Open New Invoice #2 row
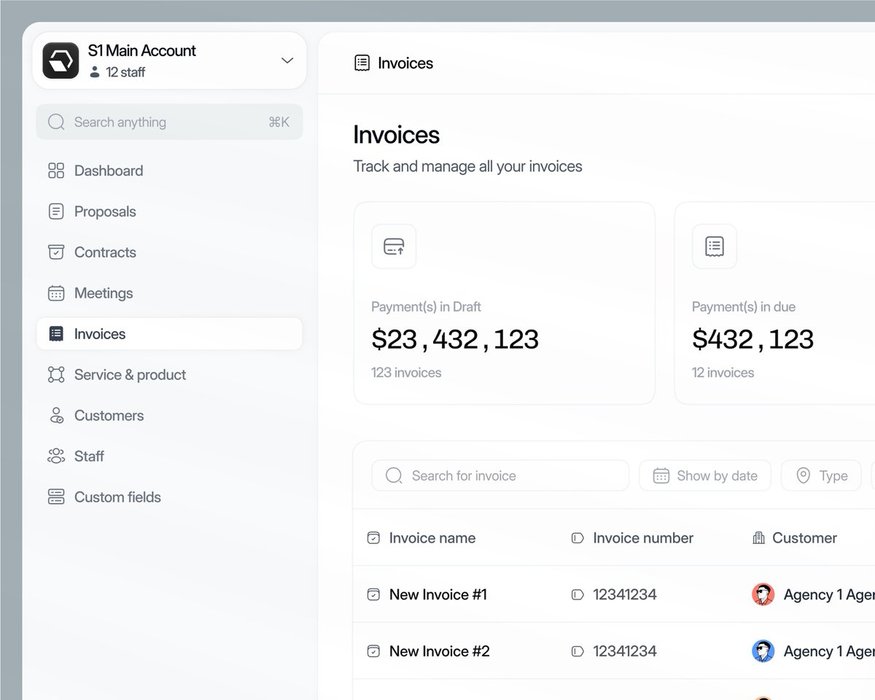The height and width of the screenshot is (700, 875). click(440, 651)
